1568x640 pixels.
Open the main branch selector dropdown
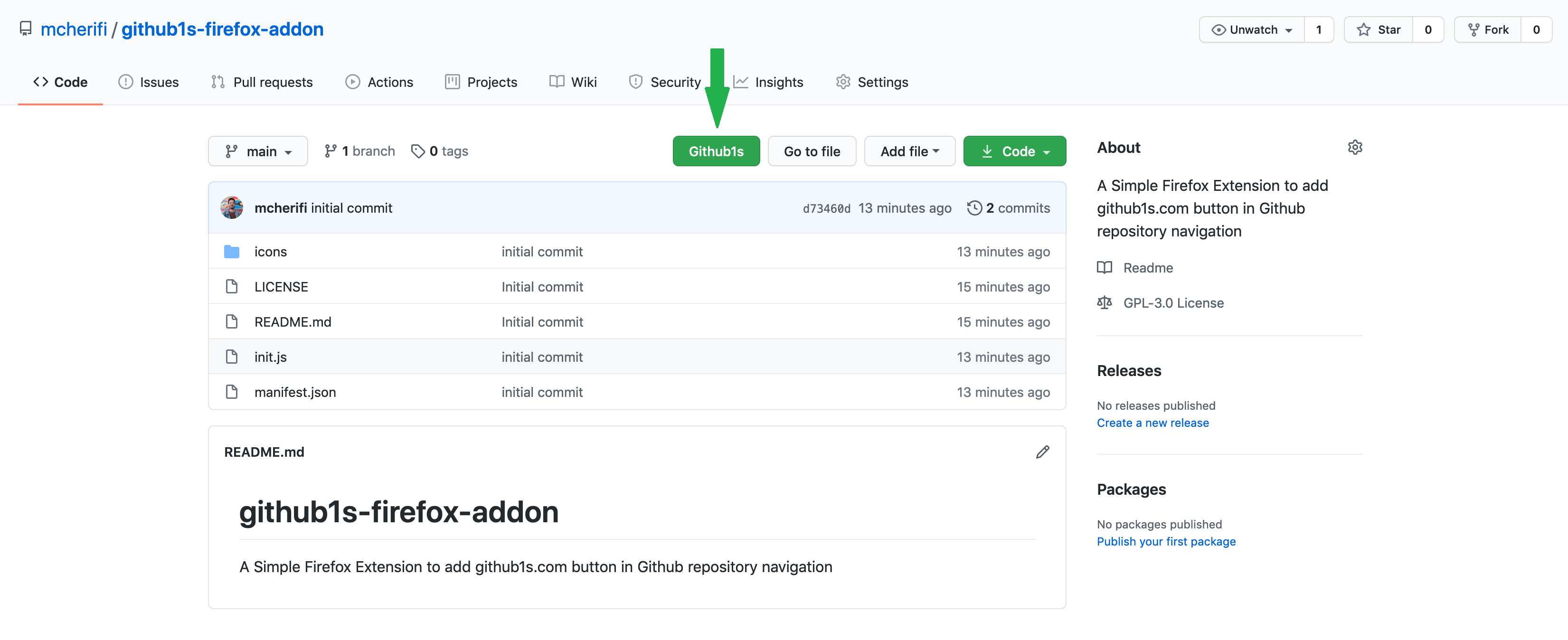[x=257, y=151]
